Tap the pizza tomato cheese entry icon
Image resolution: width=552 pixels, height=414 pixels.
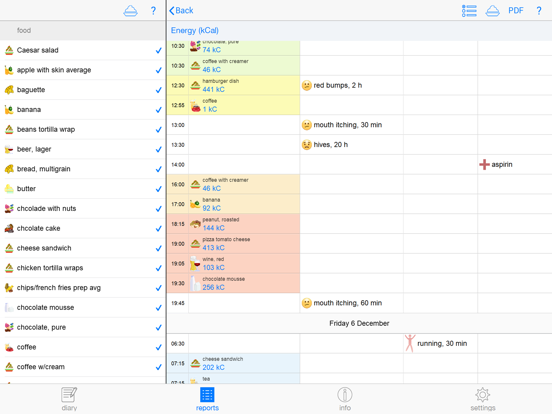195,244
